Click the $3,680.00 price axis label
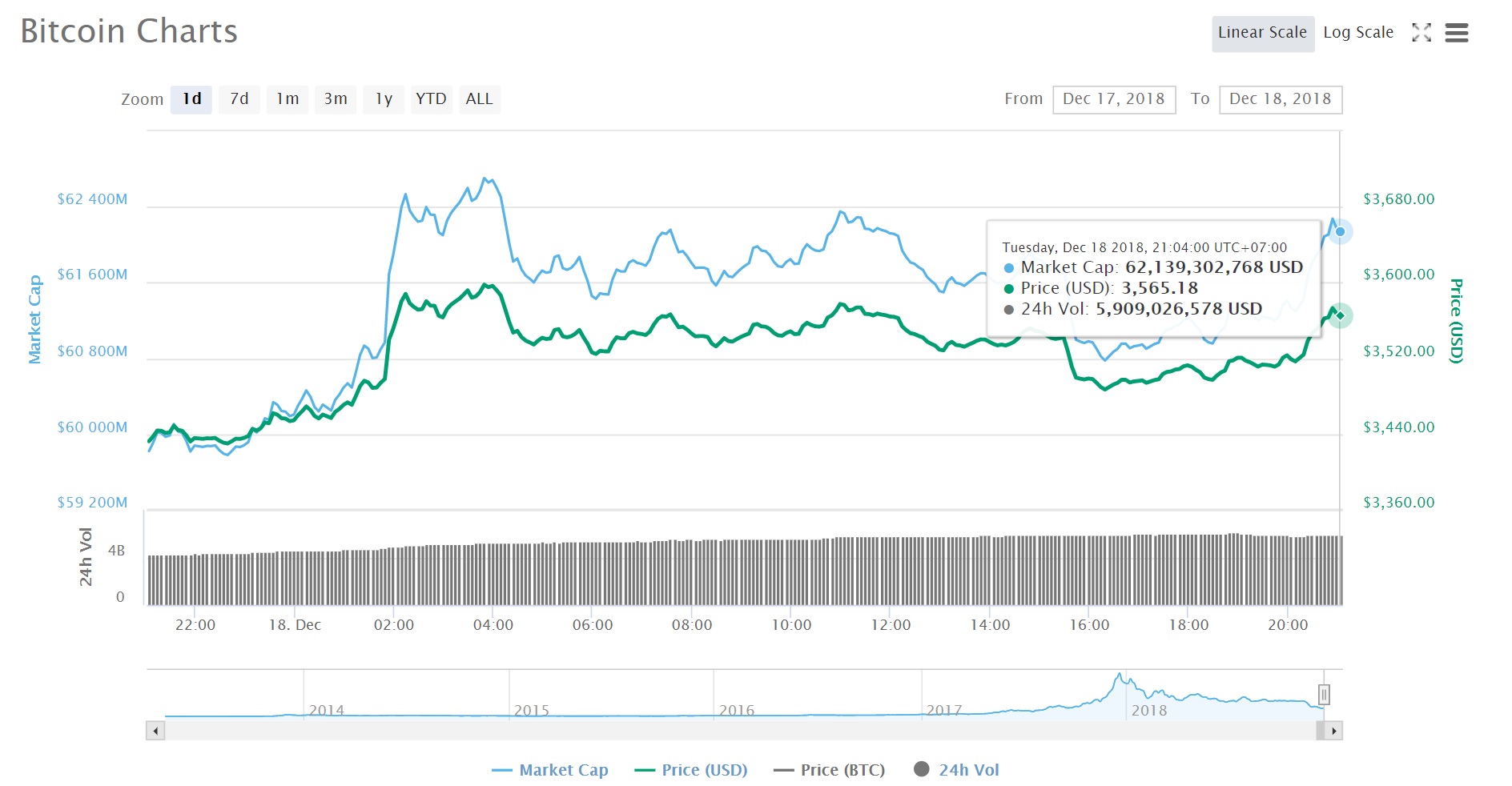The image size is (1512, 786). pyautogui.click(x=1399, y=199)
